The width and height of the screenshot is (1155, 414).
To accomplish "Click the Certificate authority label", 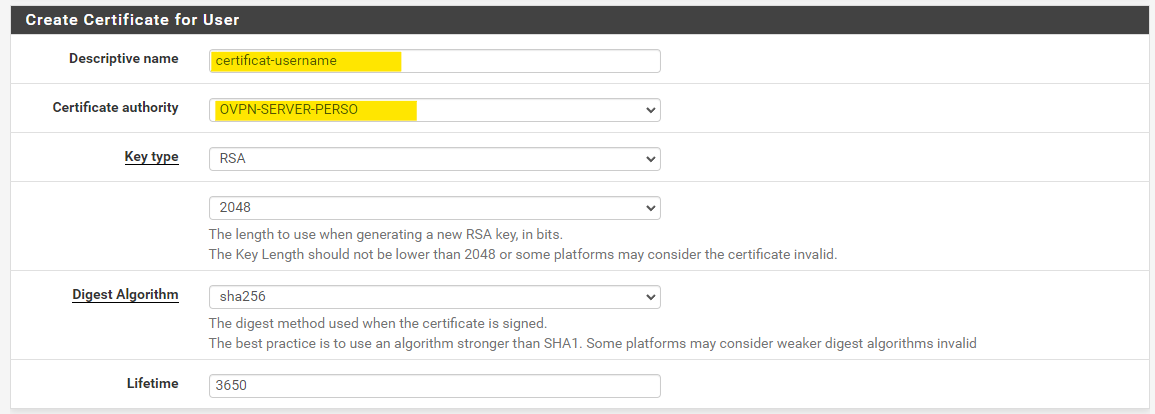I will [x=115, y=107].
